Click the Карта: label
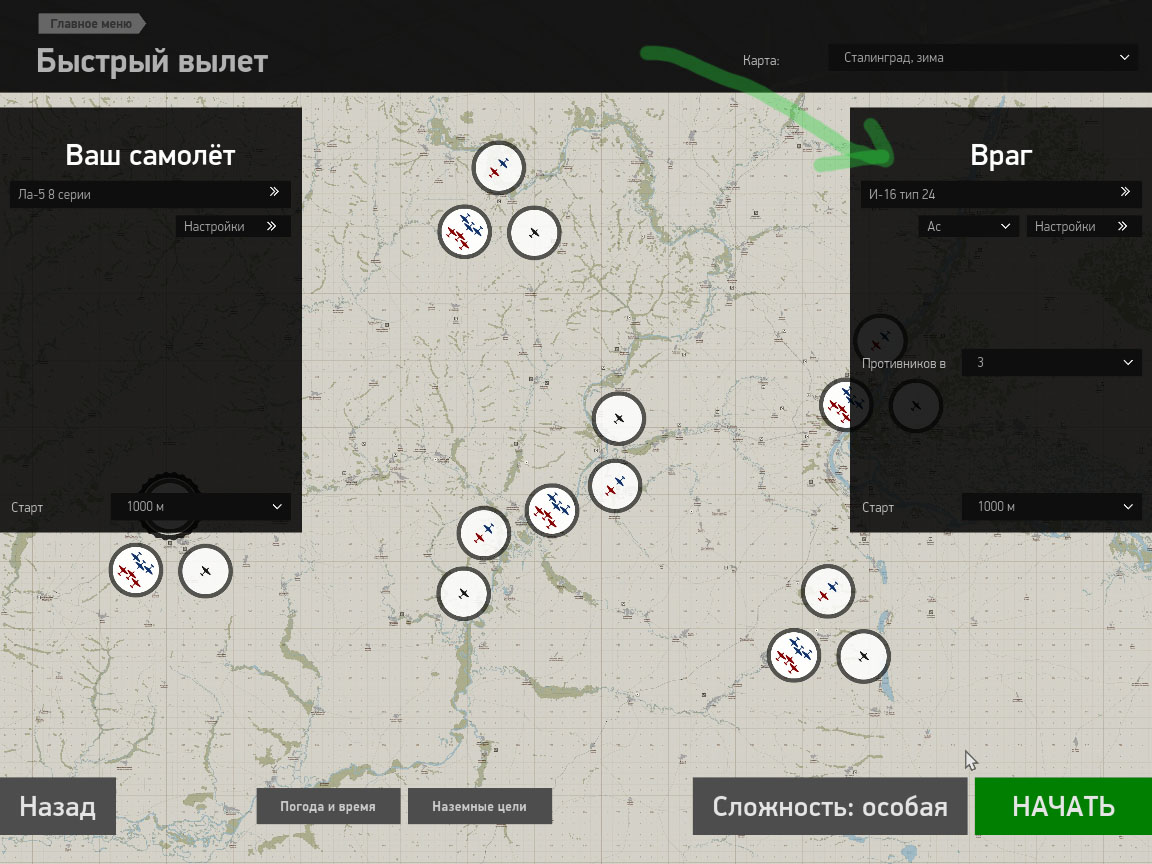 pos(761,60)
